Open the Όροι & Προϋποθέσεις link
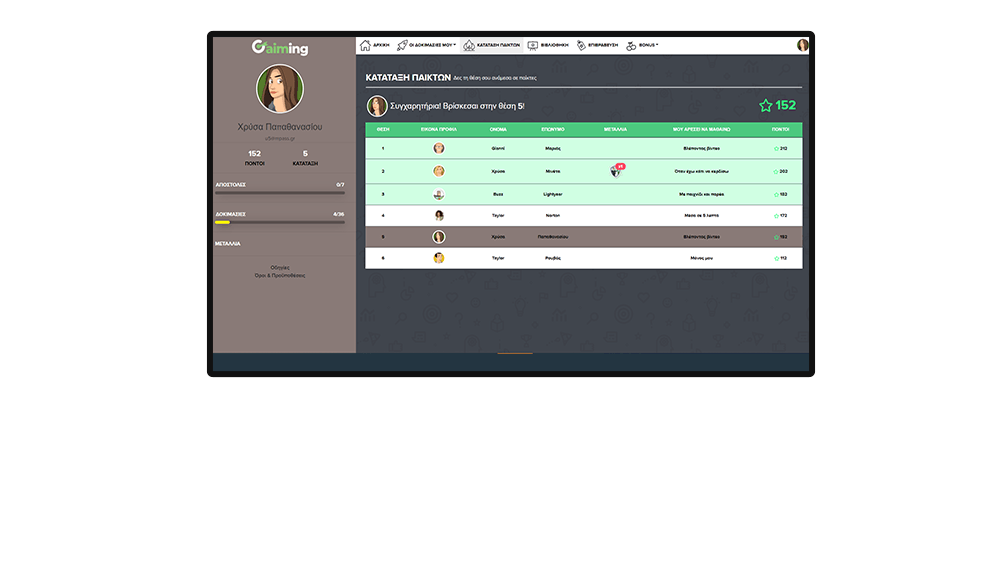This screenshot has width=1000, height=564. pos(280,276)
